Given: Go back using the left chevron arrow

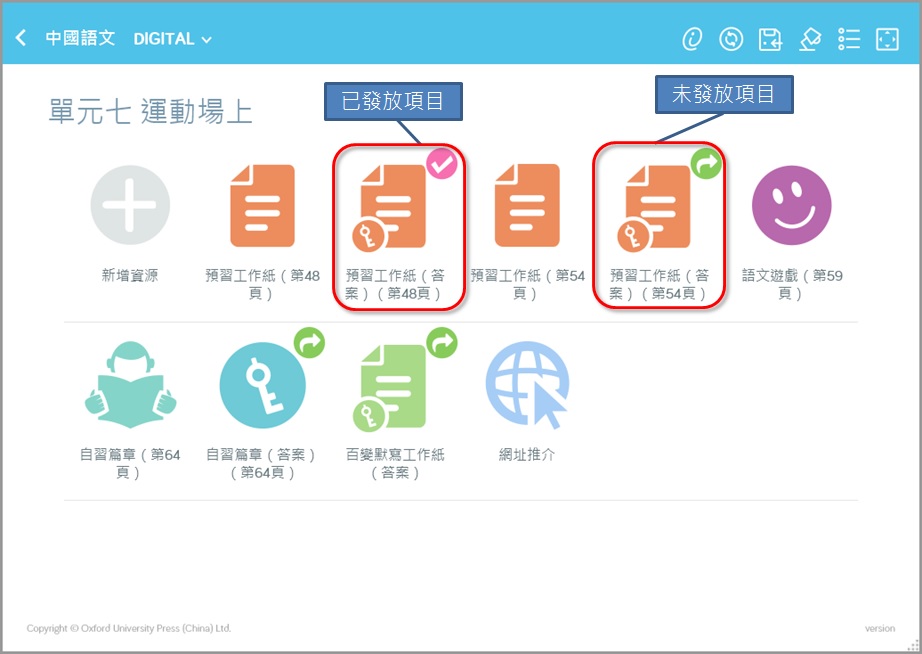Looking at the screenshot, I should pyautogui.click(x=21, y=38).
